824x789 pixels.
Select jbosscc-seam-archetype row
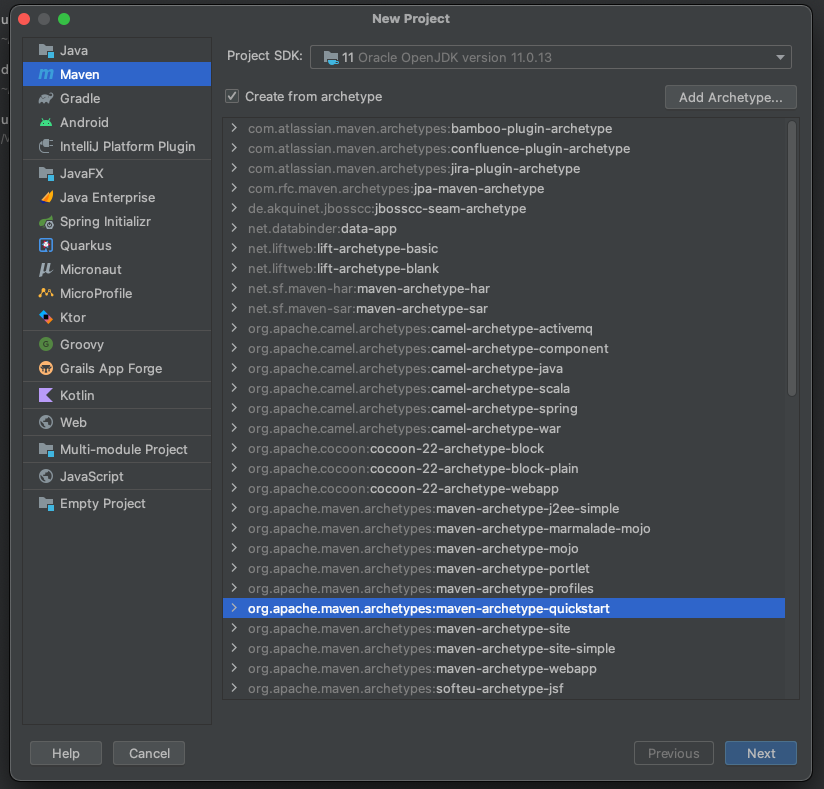(x=504, y=208)
